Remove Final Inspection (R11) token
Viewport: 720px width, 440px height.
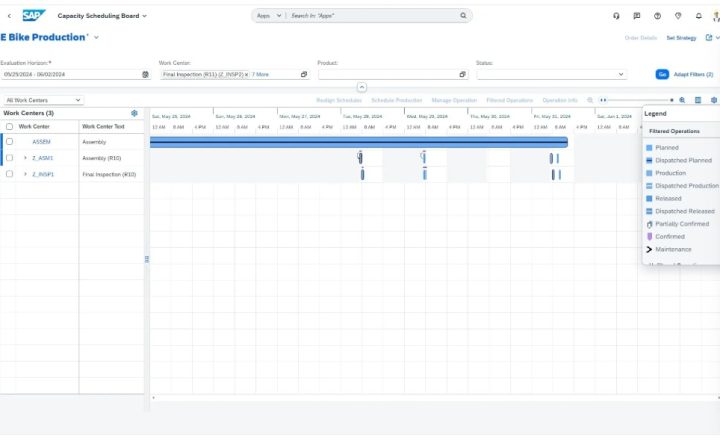(247, 74)
